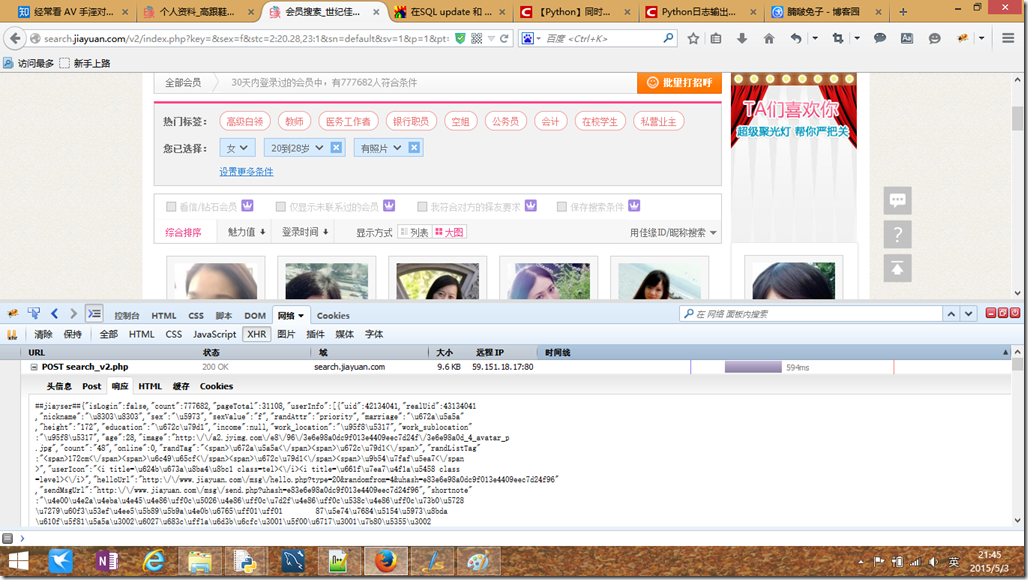Open the downloads arrow icon
The height and width of the screenshot is (580, 1028).
tap(741, 39)
